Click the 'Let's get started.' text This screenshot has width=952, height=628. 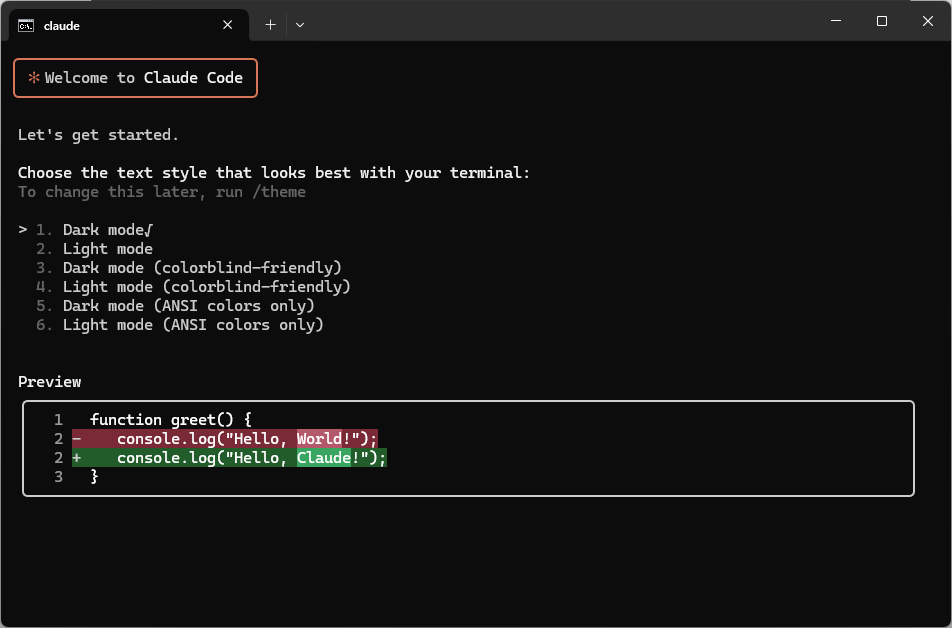pos(98,135)
